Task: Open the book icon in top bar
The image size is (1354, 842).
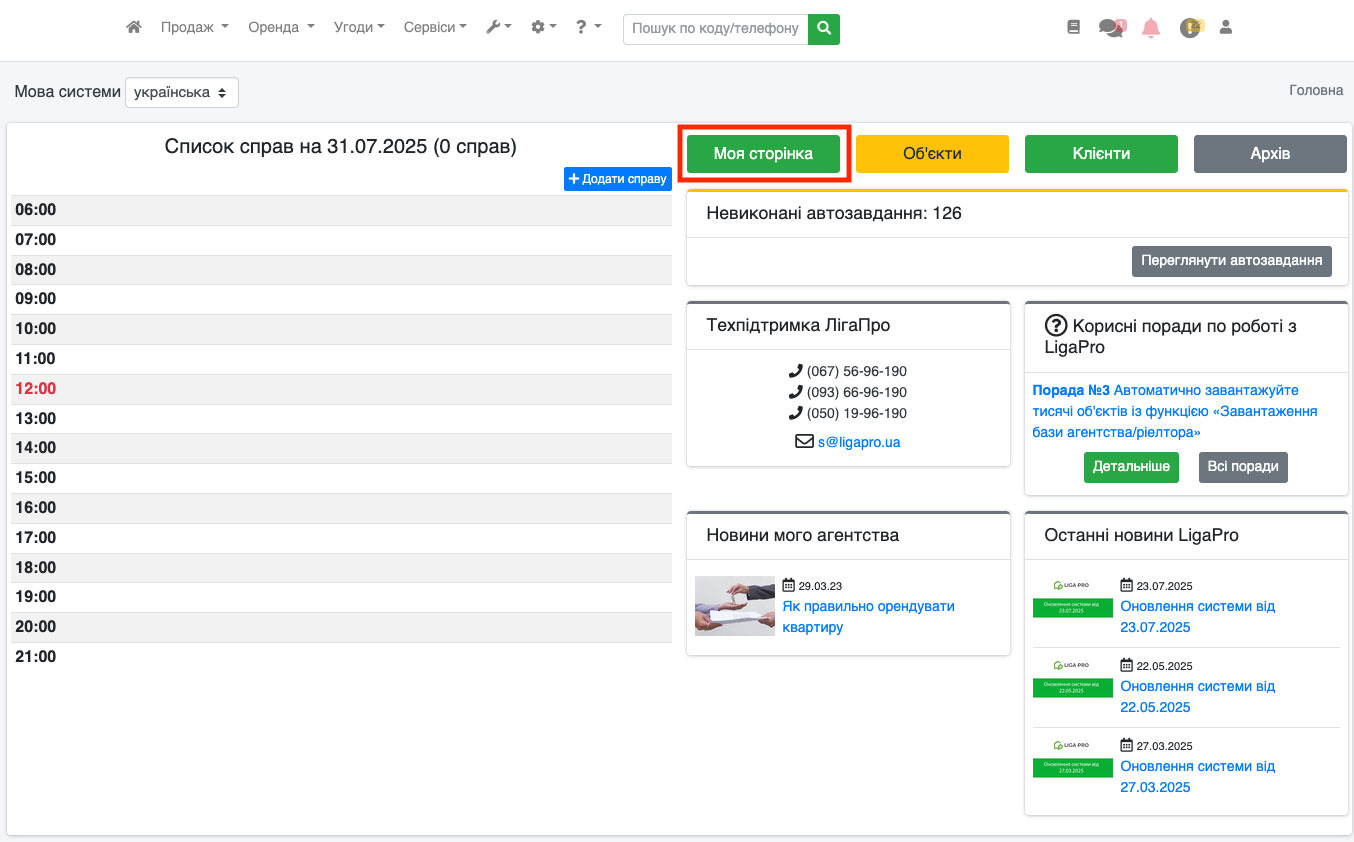Action: coord(1074,28)
